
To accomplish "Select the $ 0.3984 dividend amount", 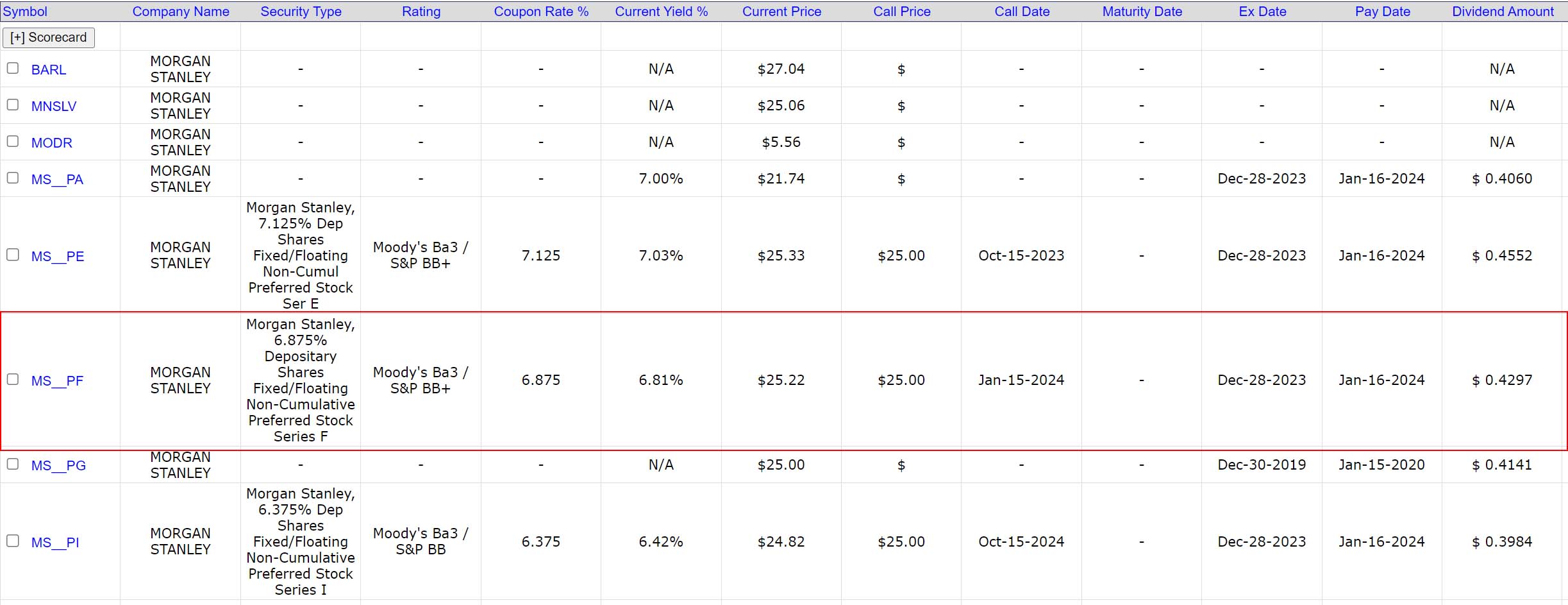I will click(x=1502, y=541).
